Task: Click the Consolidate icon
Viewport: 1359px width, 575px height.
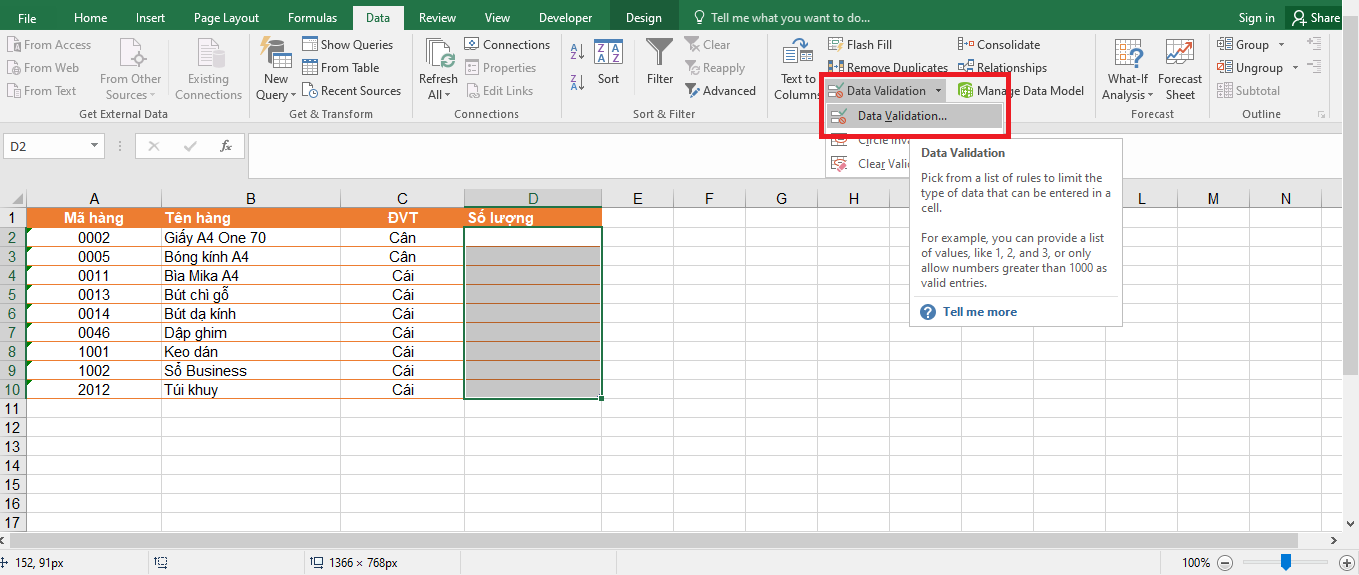Action: click(965, 44)
